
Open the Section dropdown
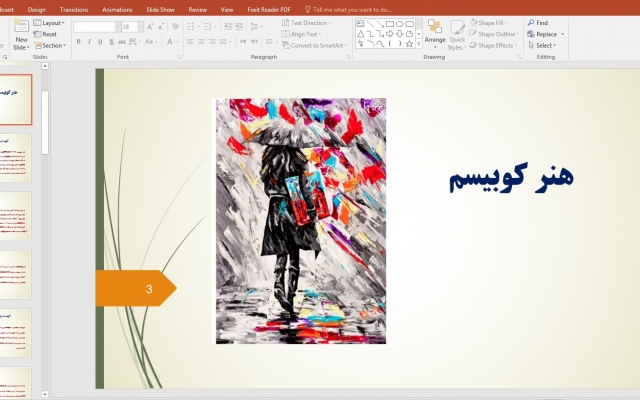pos(50,45)
